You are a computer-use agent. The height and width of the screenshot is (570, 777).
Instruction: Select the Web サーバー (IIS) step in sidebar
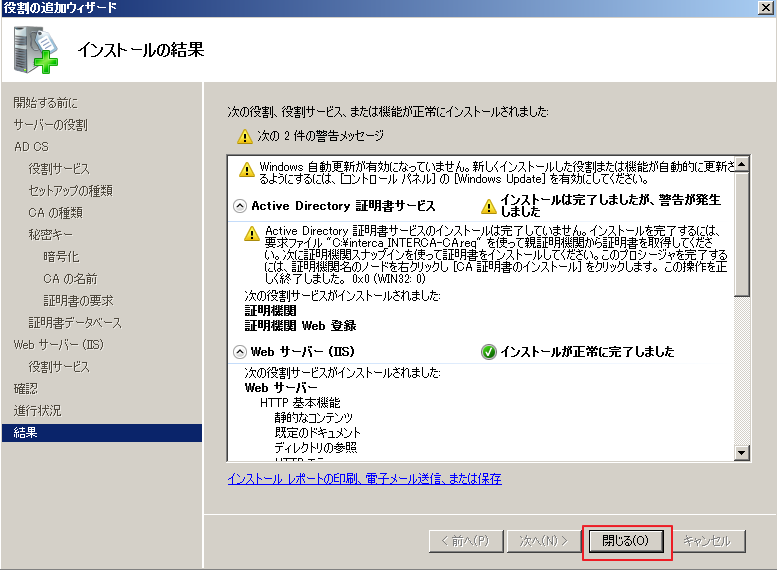click(x=58, y=344)
